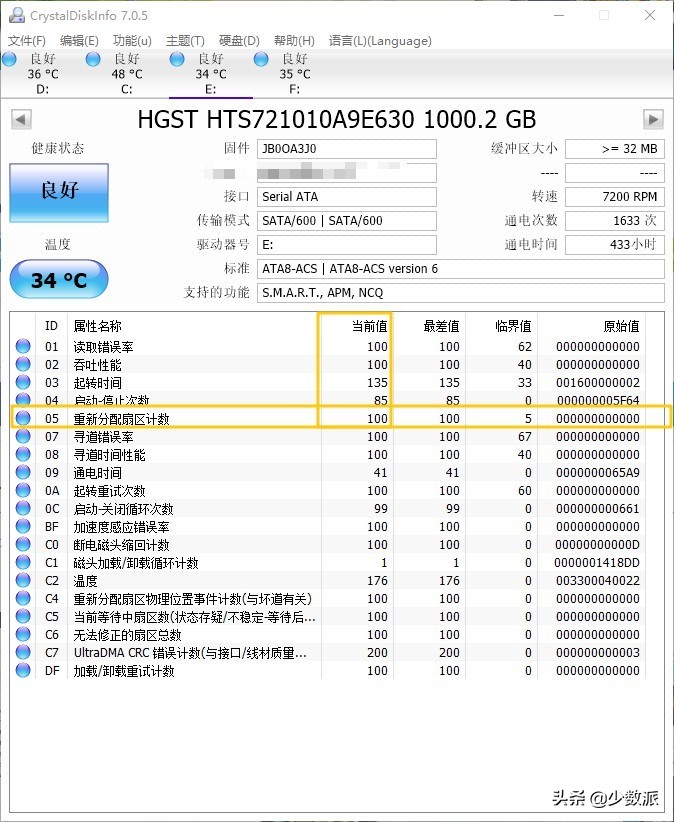Click the >= 32 MB buffer field

(614, 149)
